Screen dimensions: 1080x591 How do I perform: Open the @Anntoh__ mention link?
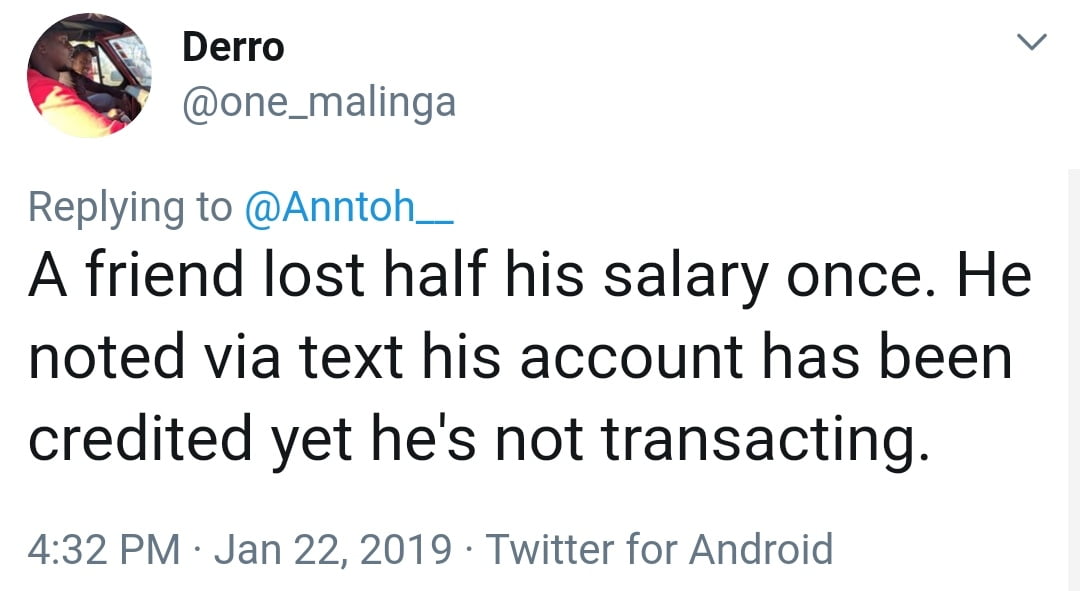point(349,206)
